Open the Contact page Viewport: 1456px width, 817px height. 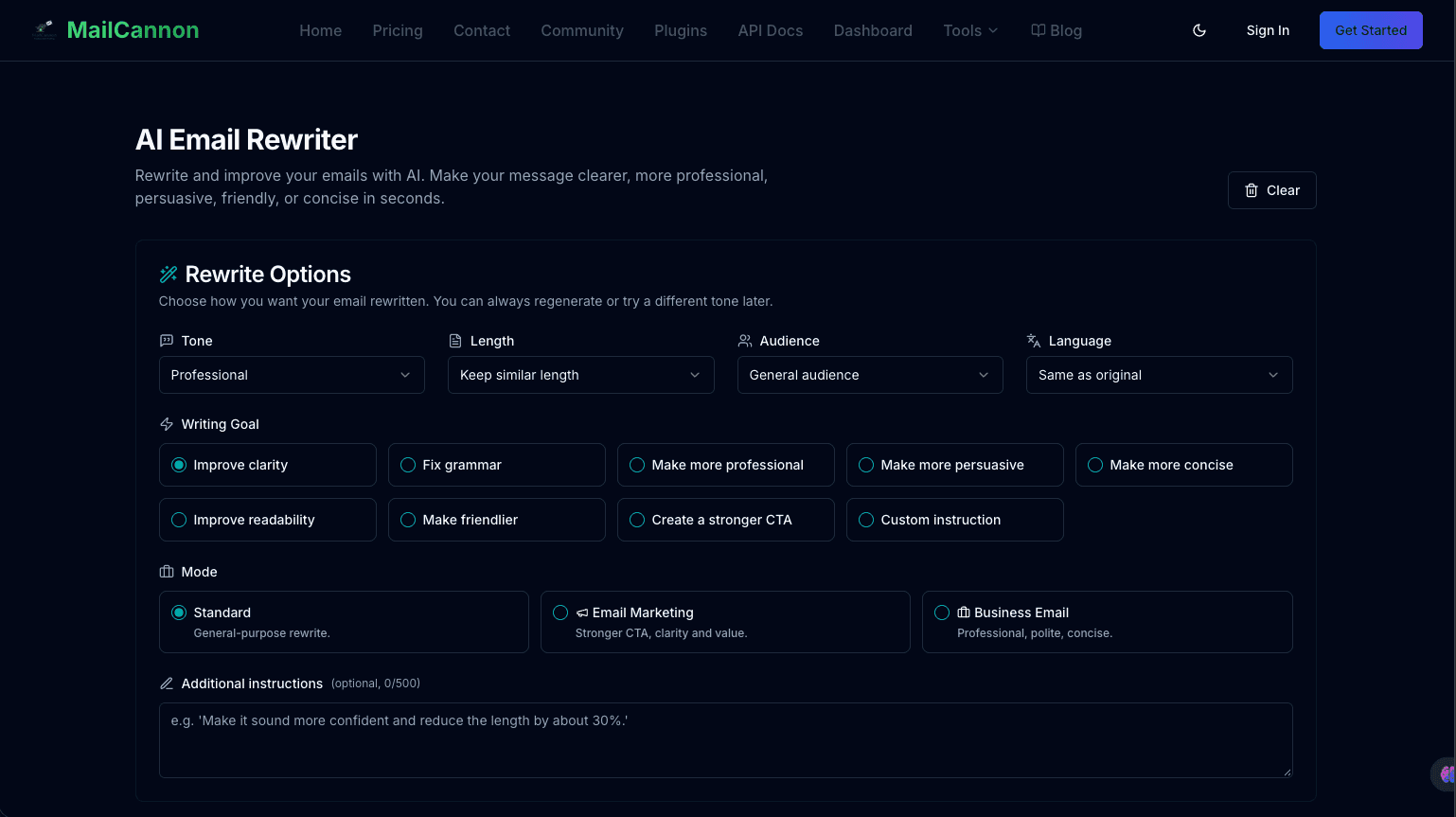(x=482, y=30)
